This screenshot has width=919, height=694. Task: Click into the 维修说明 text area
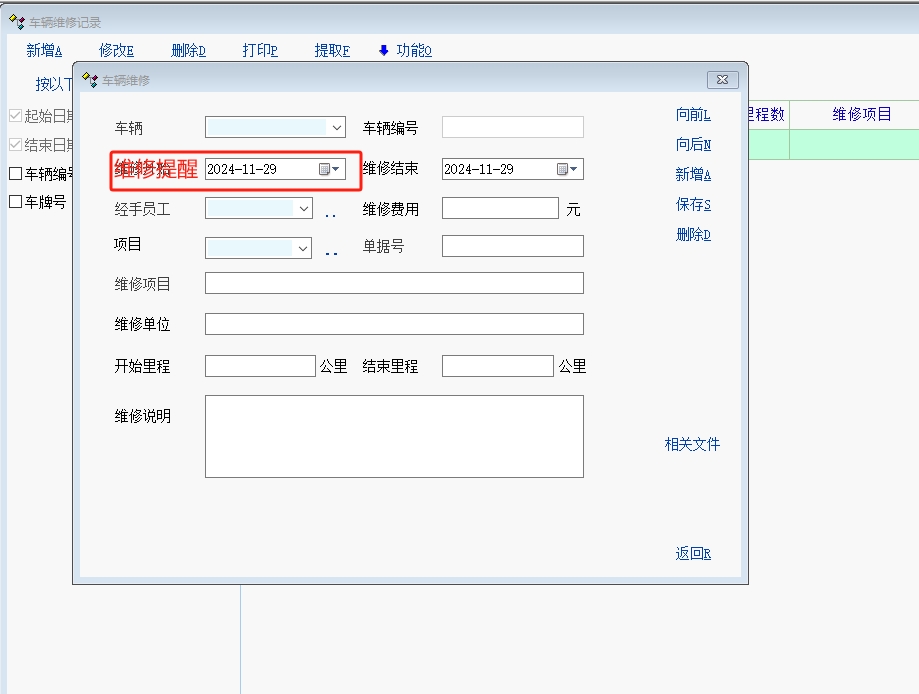tap(394, 436)
